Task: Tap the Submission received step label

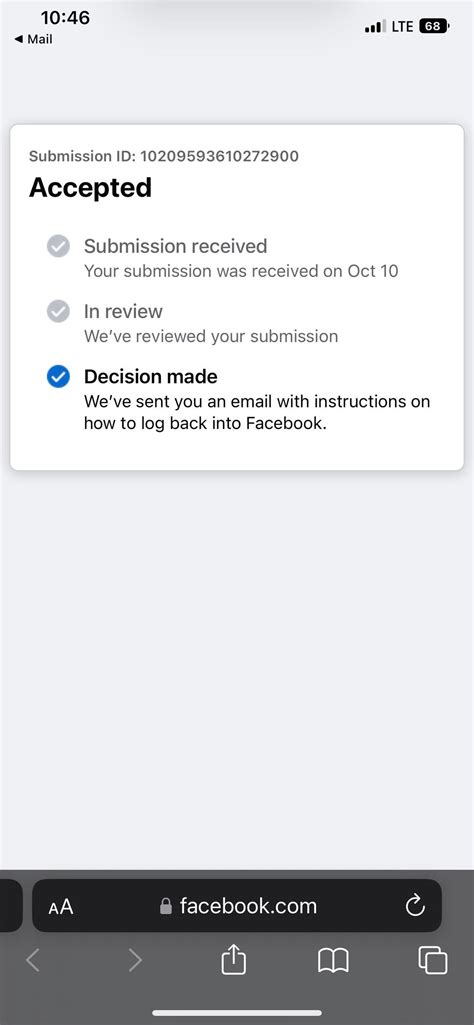Action: 175,246
